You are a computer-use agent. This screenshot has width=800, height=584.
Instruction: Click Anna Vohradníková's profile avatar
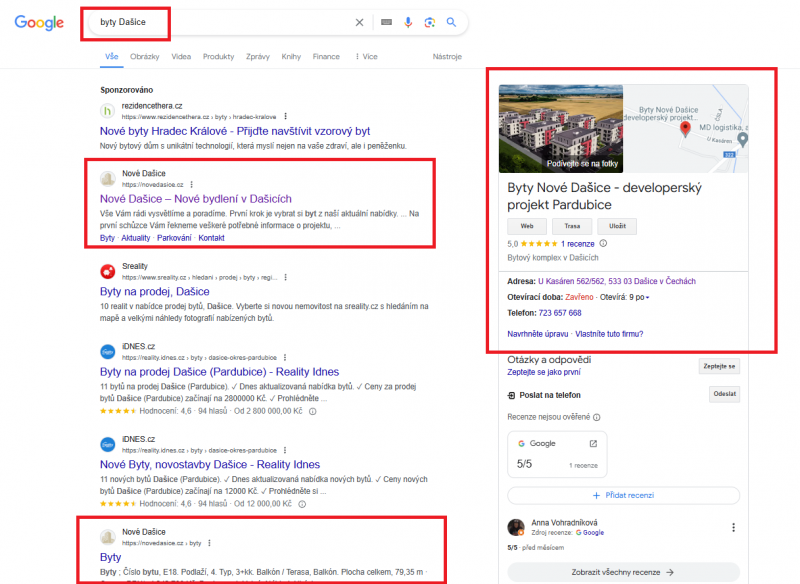click(x=516, y=527)
